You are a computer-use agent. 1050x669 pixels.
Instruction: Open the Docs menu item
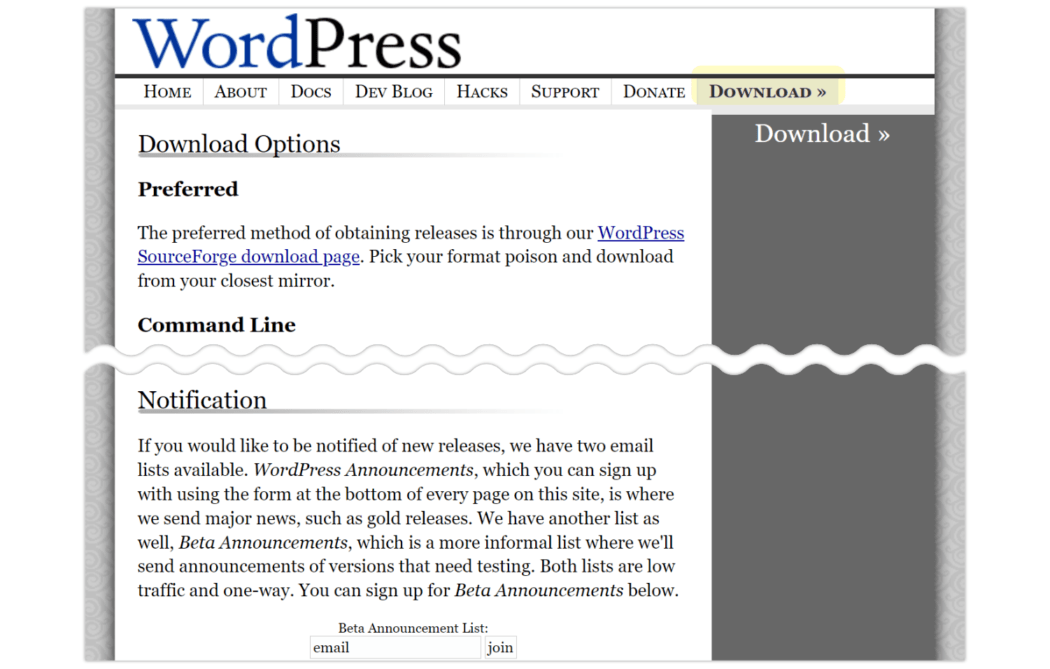click(310, 92)
